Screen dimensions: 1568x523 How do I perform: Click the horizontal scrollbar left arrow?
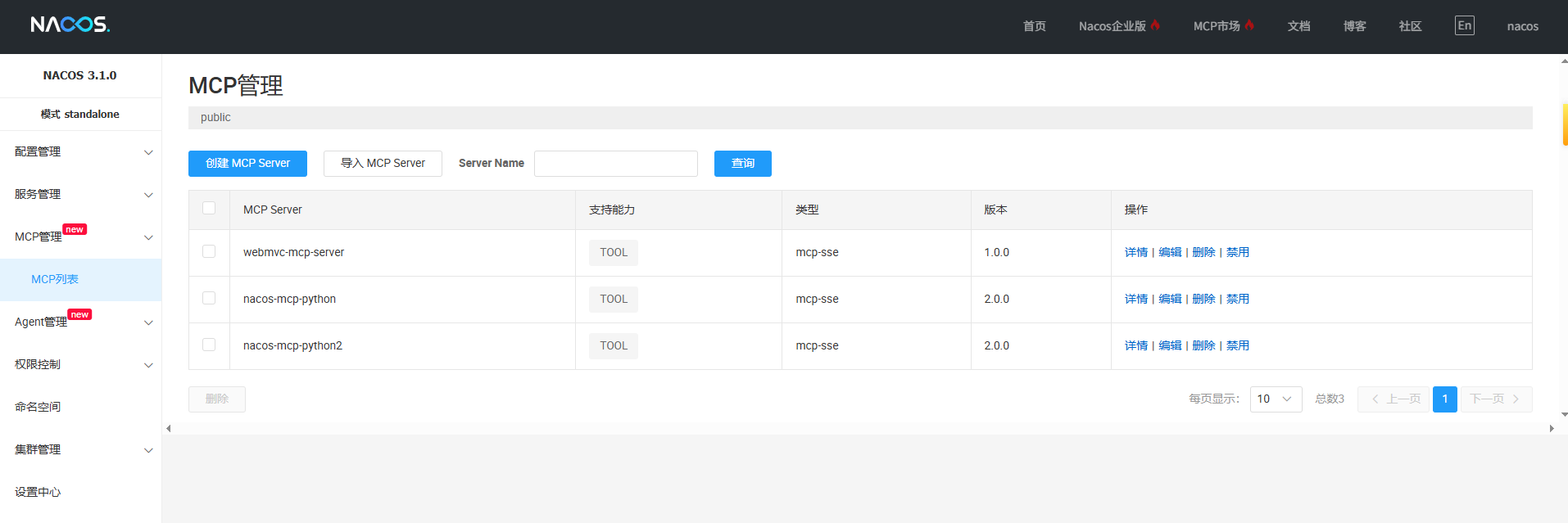(x=169, y=428)
